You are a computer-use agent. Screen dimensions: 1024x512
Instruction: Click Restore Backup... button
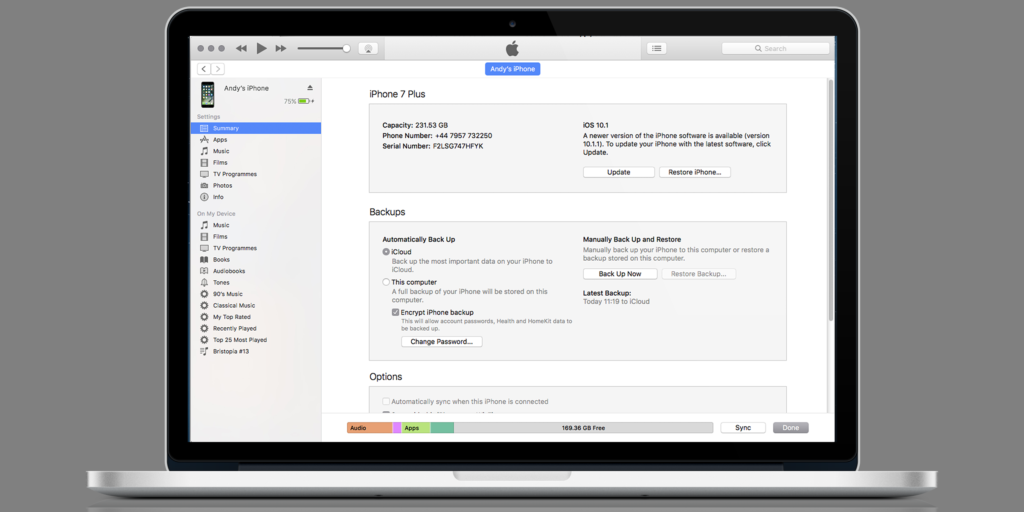[699, 274]
